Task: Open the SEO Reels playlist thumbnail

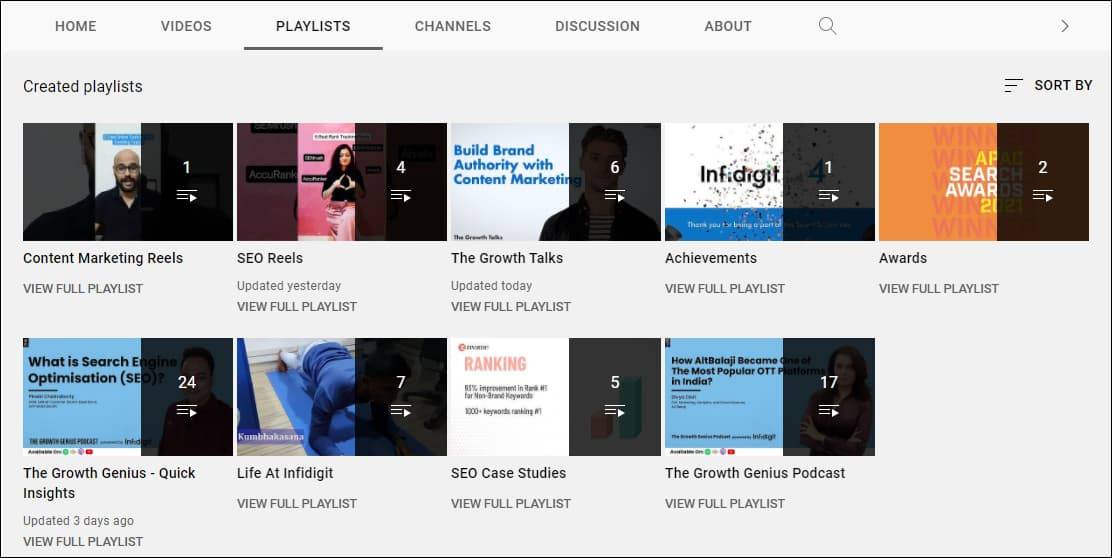Action: (342, 182)
